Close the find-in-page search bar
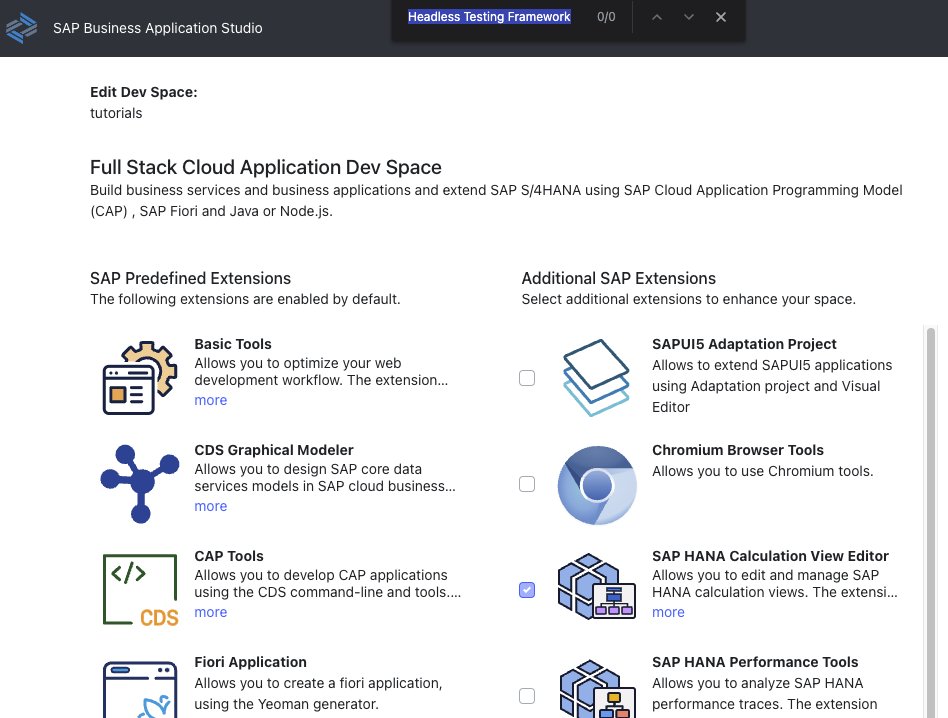The height and width of the screenshot is (718, 948). [x=721, y=17]
